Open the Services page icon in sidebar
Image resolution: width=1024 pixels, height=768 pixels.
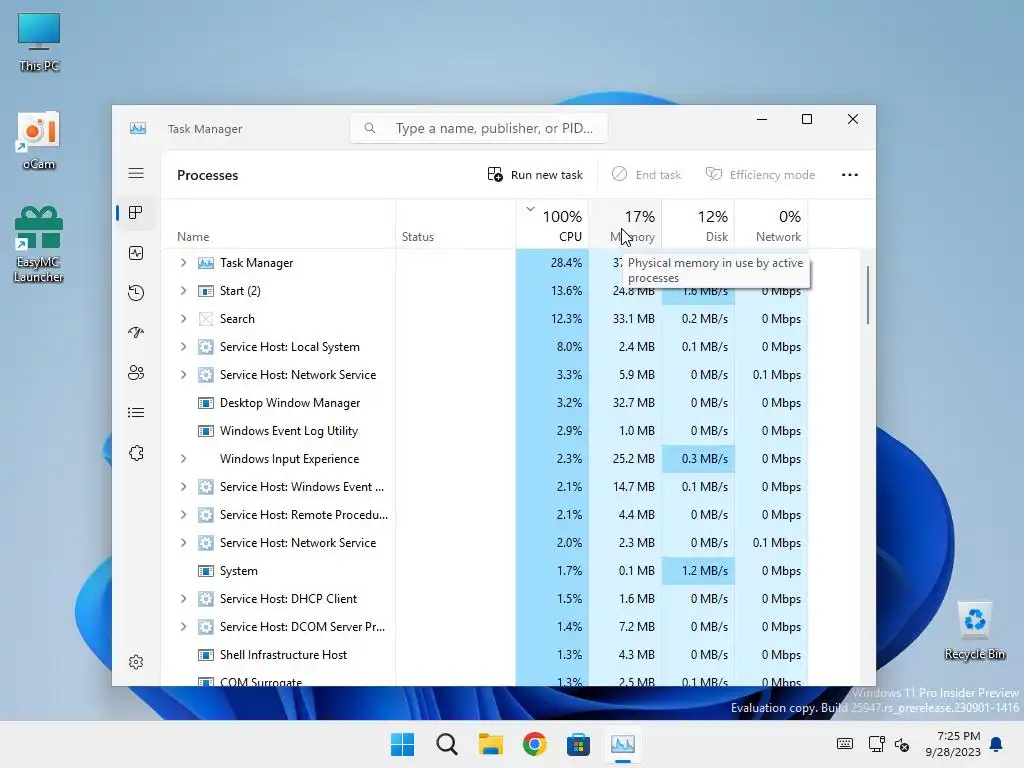point(136,453)
